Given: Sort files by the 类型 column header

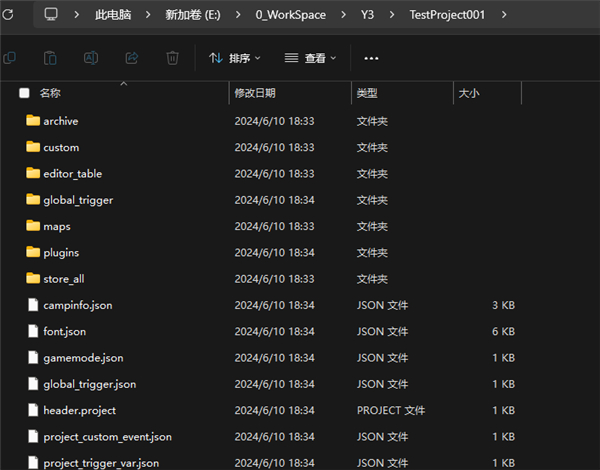Looking at the screenshot, I should pos(367,93).
